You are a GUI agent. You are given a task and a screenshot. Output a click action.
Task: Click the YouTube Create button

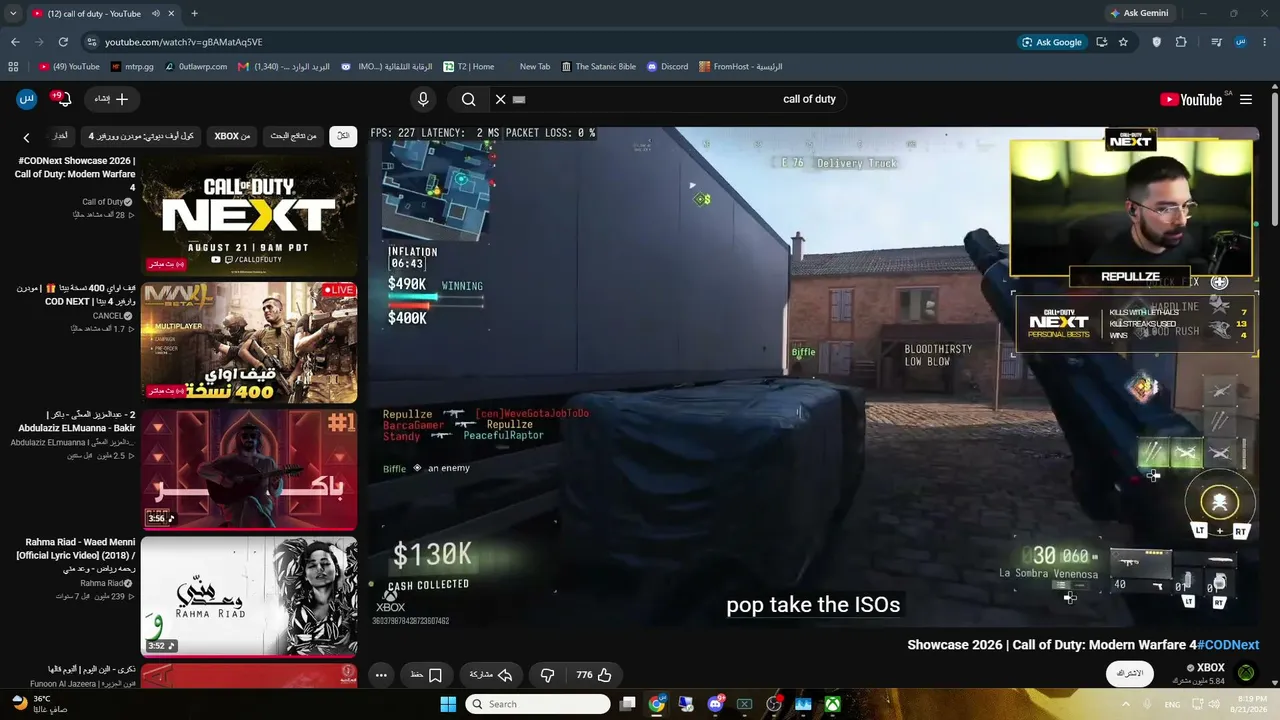(112, 99)
